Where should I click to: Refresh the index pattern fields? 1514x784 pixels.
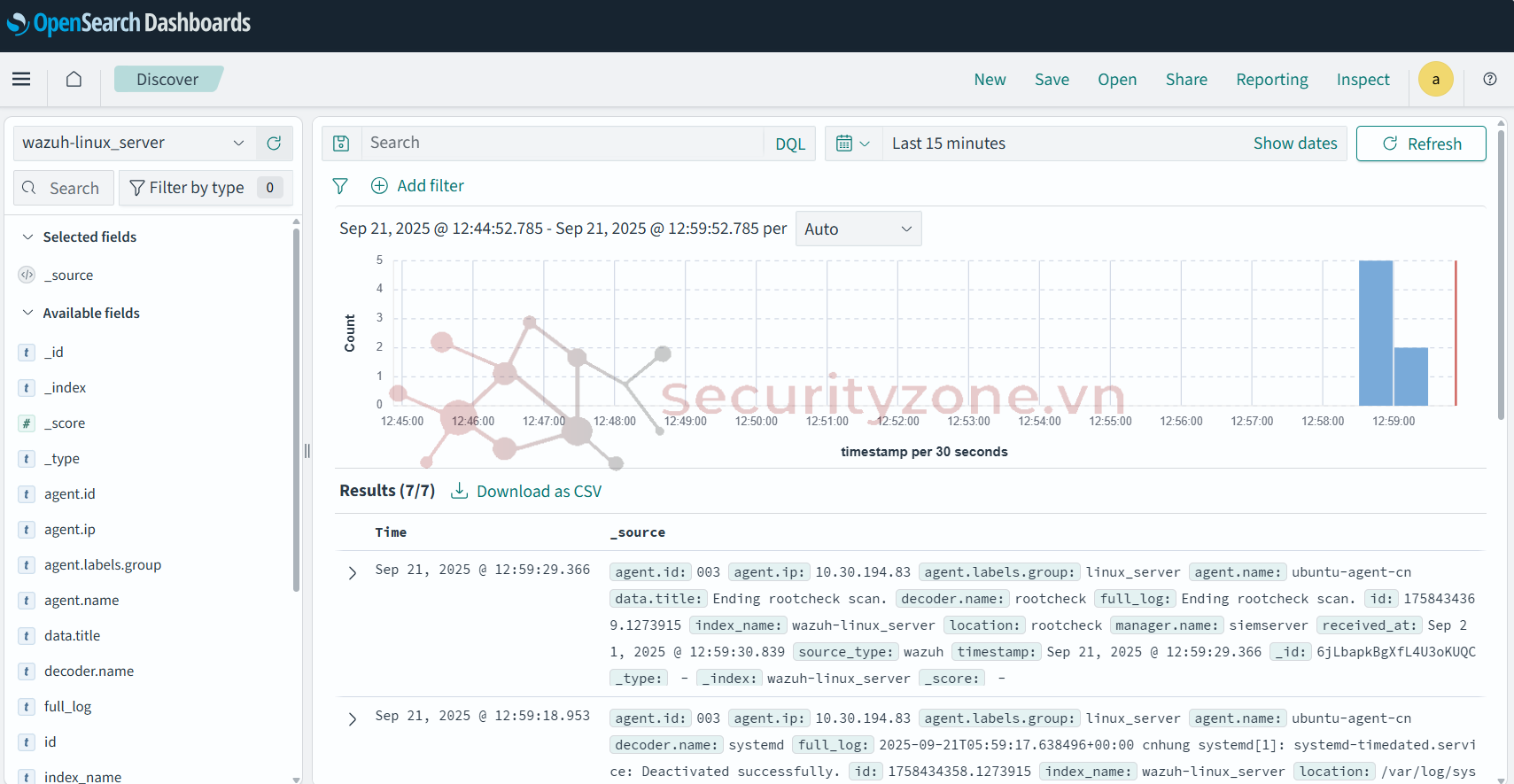click(x=275, y=144)
